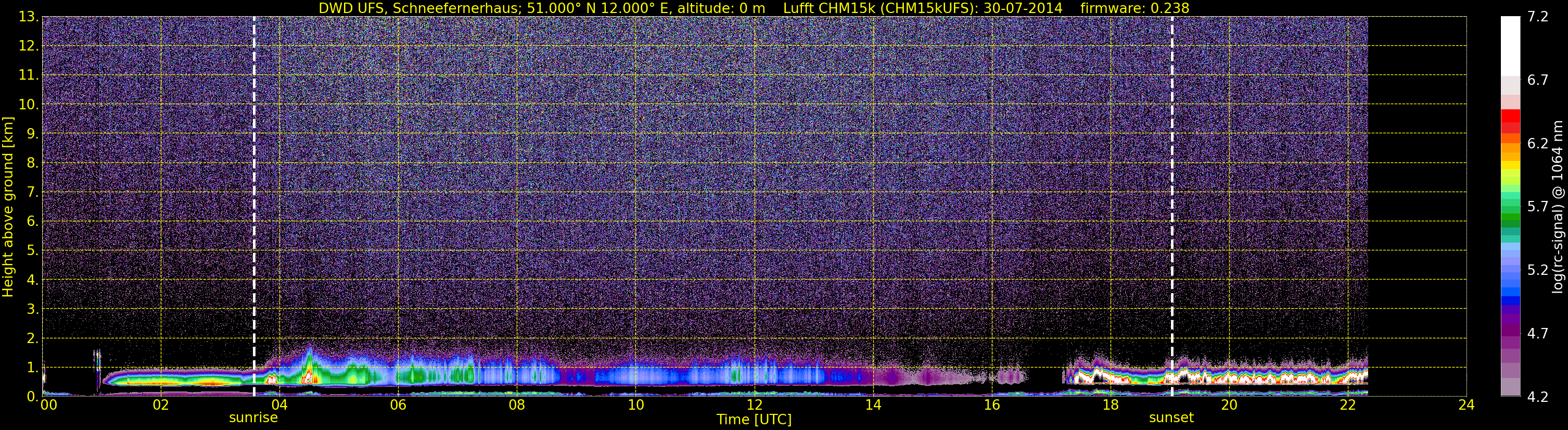1568x430 pixels.
Task: Click the time axis tick label 16
Action: click(991, 405)
